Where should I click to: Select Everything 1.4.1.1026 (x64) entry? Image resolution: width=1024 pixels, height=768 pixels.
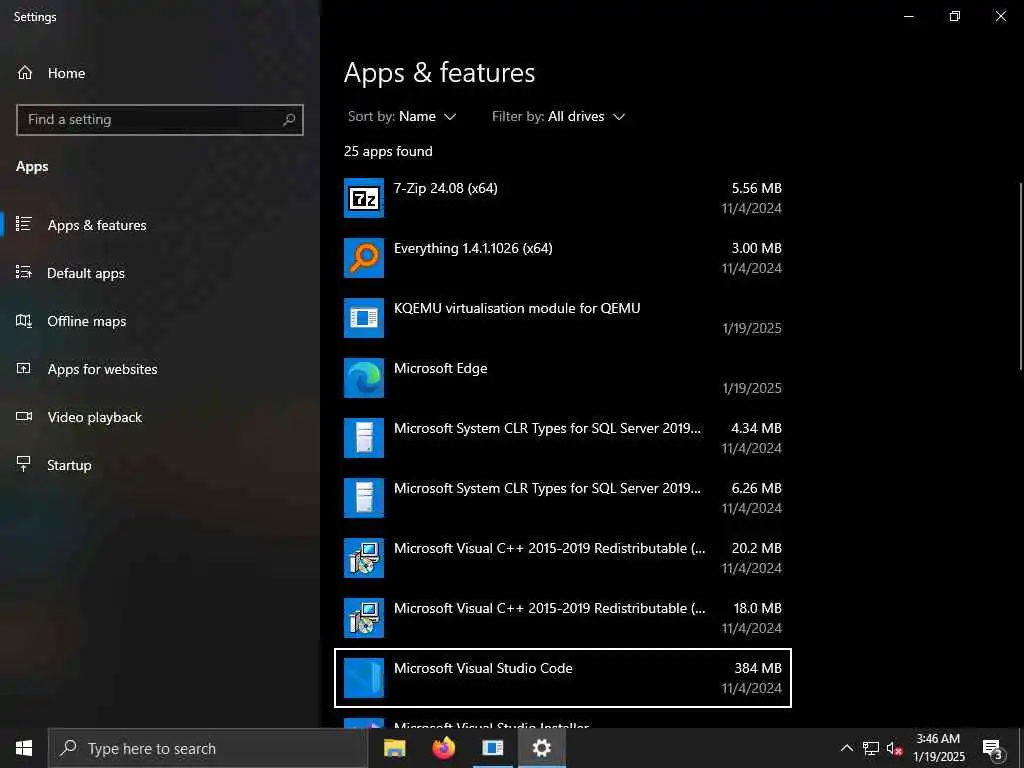point(563,257)
